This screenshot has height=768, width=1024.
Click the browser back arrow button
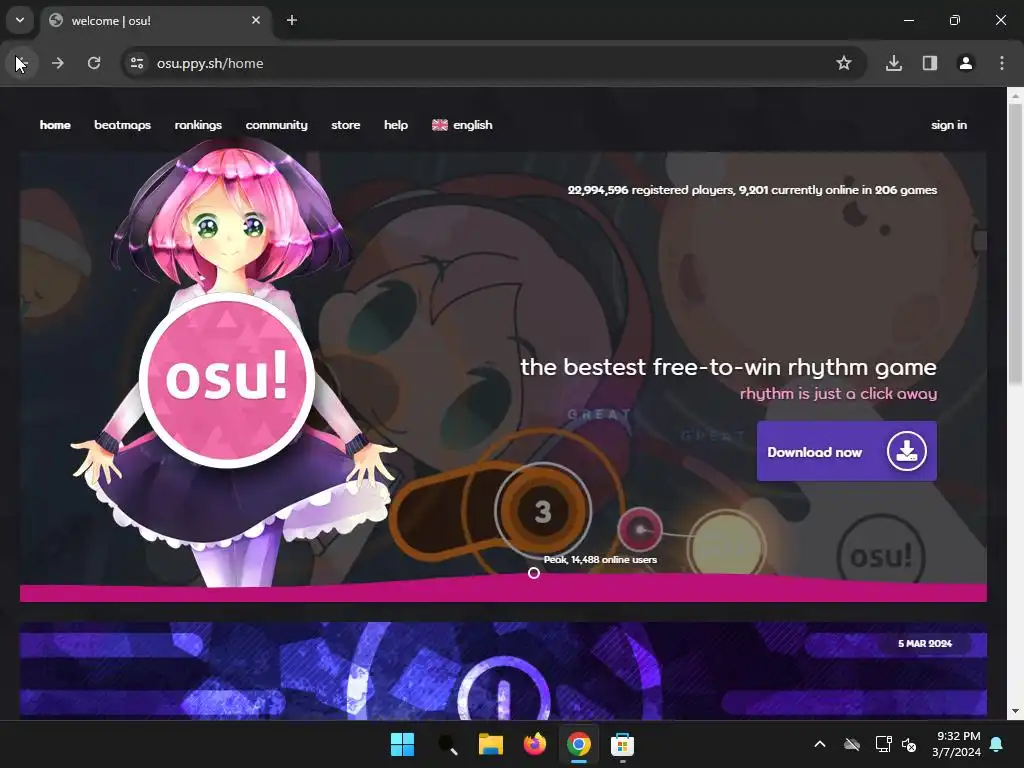pyautogui.click(x=22, y=63)
